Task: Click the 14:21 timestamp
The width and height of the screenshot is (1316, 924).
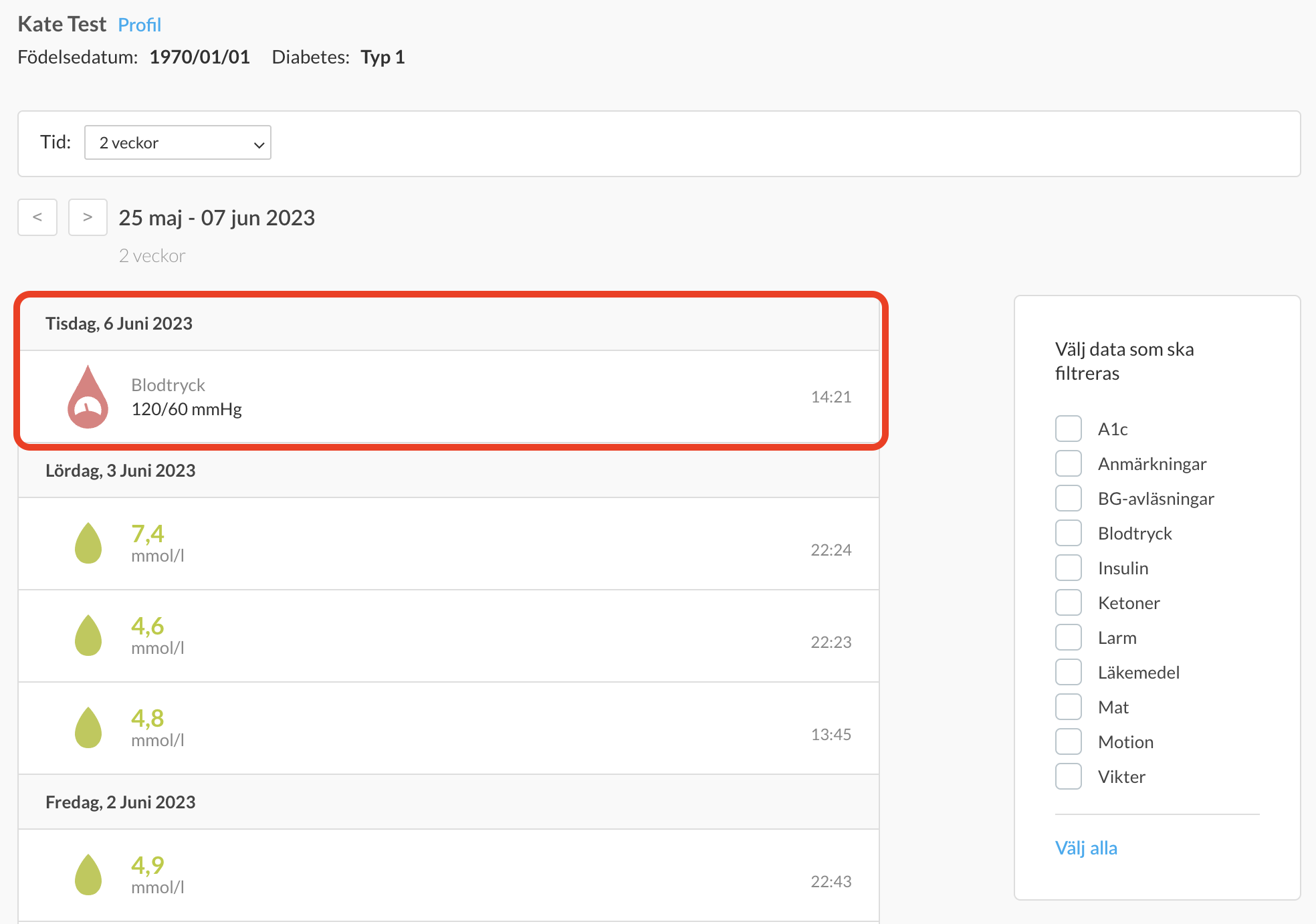Action: [831, 397]
